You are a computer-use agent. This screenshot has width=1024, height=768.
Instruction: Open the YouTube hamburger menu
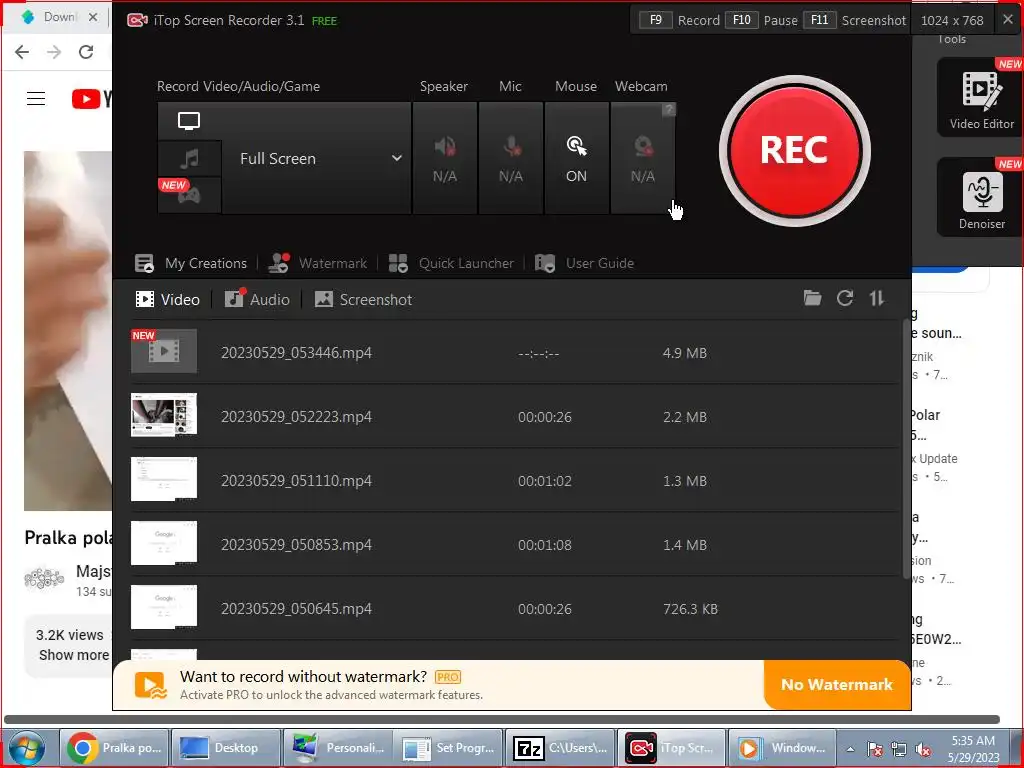[x=36, y=99]
